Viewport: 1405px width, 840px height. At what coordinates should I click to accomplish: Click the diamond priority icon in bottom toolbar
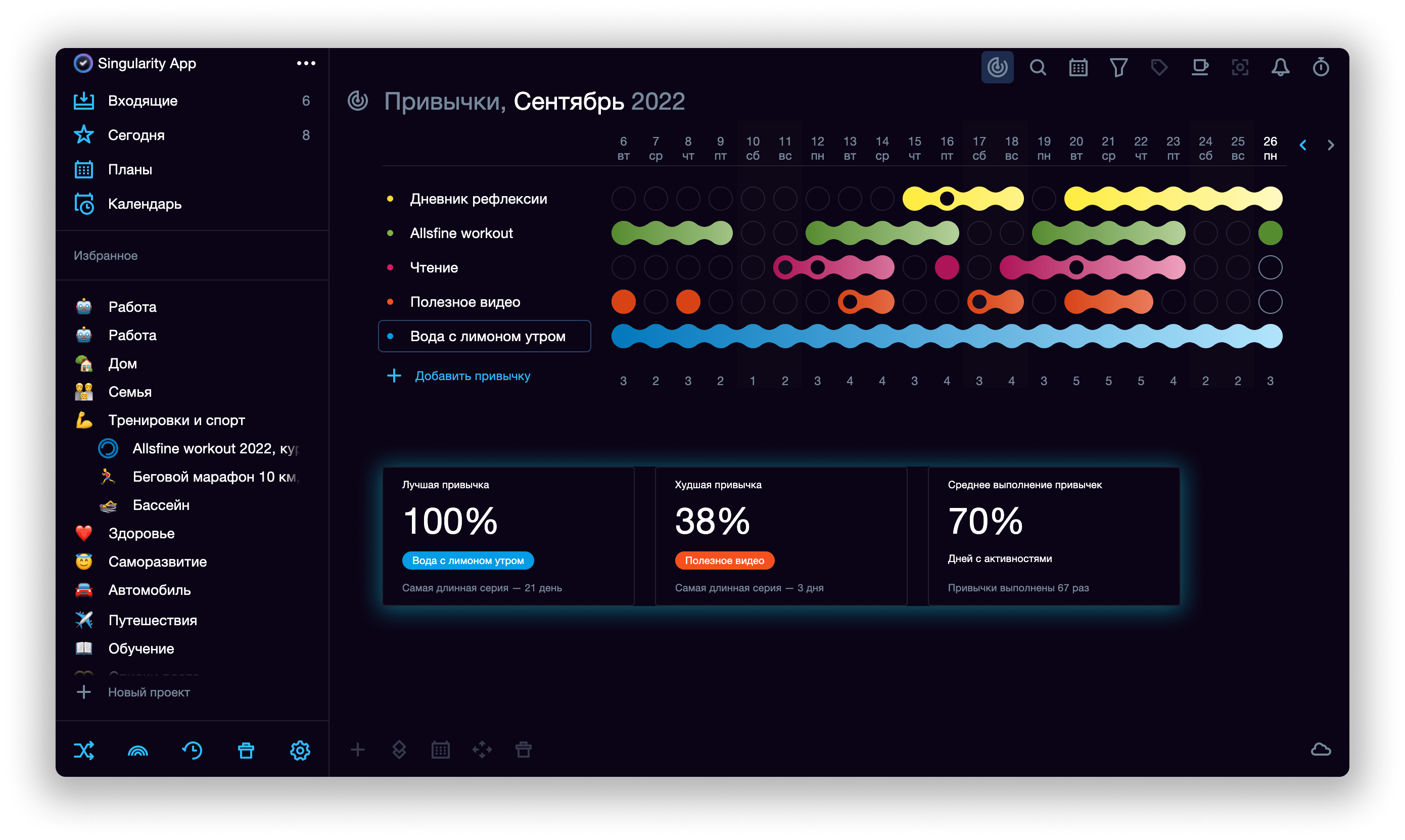[x=399, y=750]
